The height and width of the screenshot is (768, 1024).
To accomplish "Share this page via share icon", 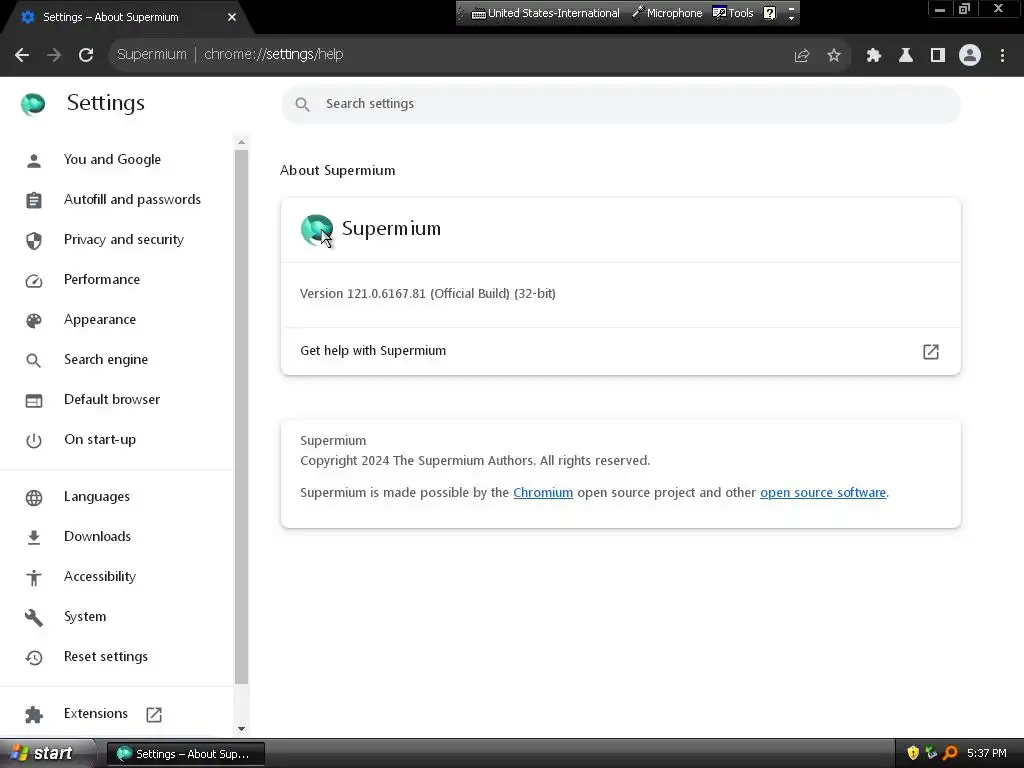I will click(802, 56).
